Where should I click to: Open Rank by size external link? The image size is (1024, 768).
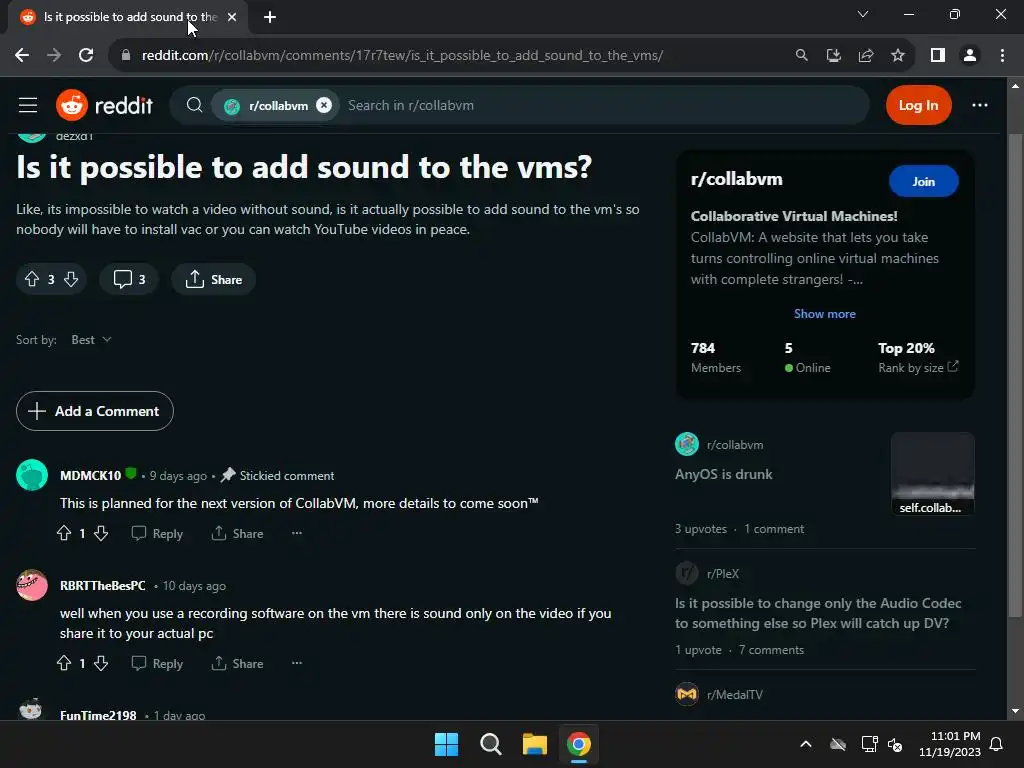pos(918,367)
